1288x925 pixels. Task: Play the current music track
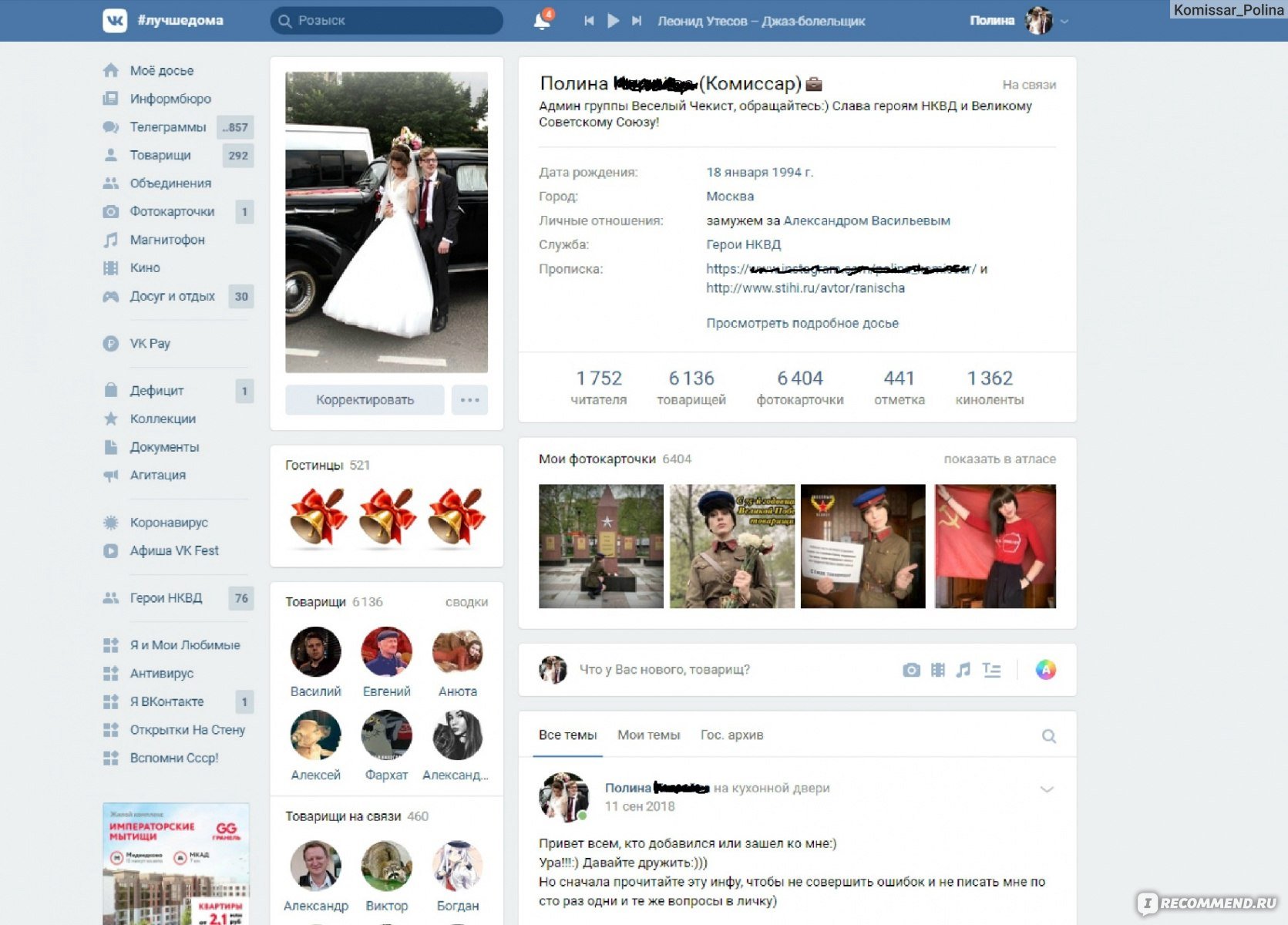pyautogui.click(x=613, y=21)
